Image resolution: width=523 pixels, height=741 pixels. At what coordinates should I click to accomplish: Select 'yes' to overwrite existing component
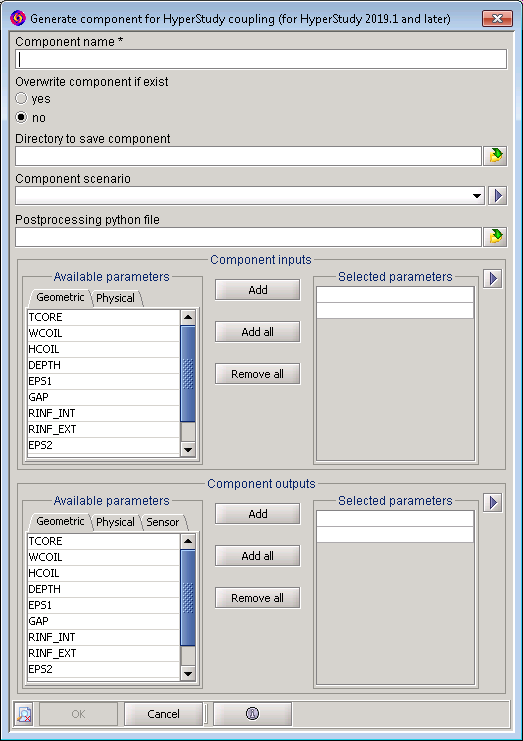(21, 98)
